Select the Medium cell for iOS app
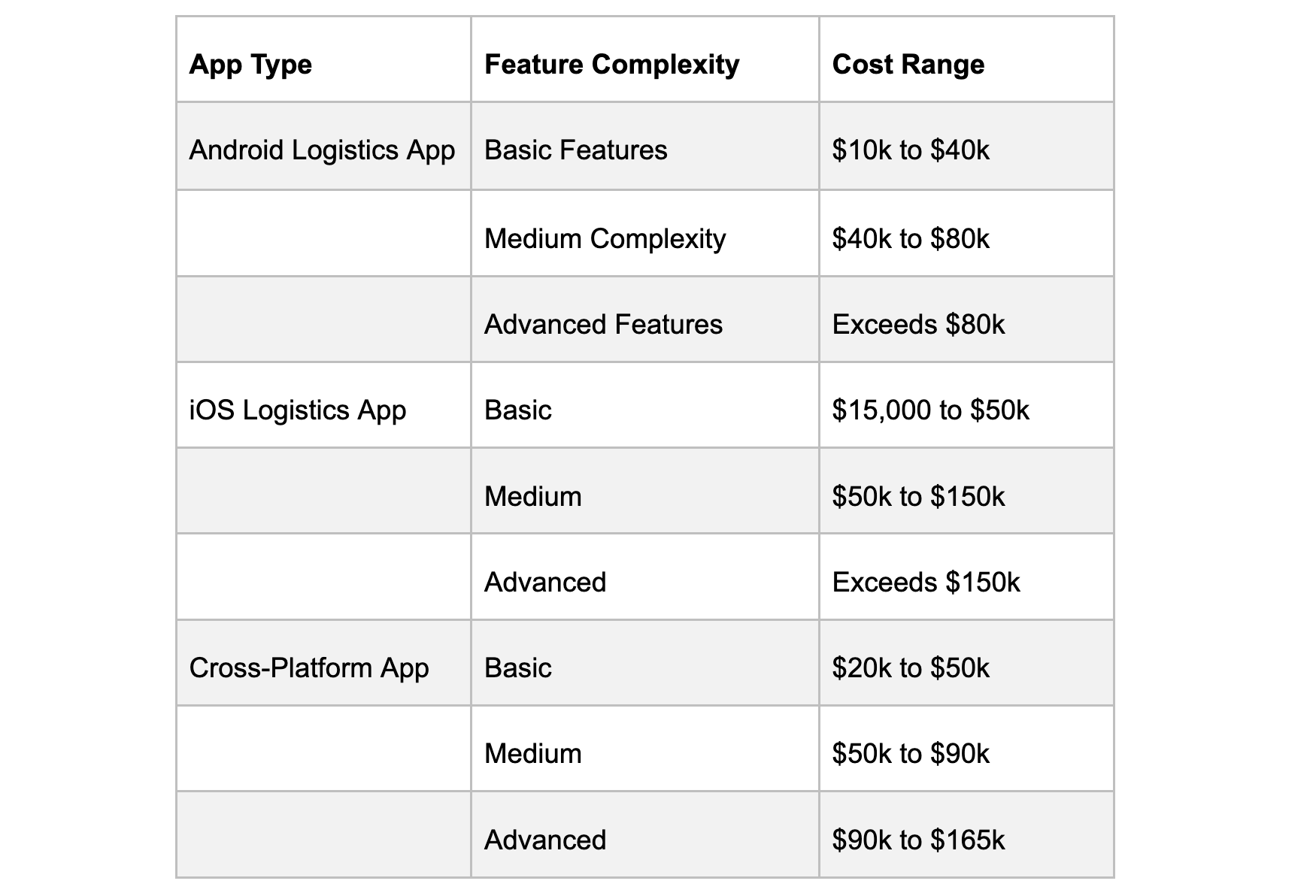The width and height of the screenshot is (1316, 896). tap(644, 491)
